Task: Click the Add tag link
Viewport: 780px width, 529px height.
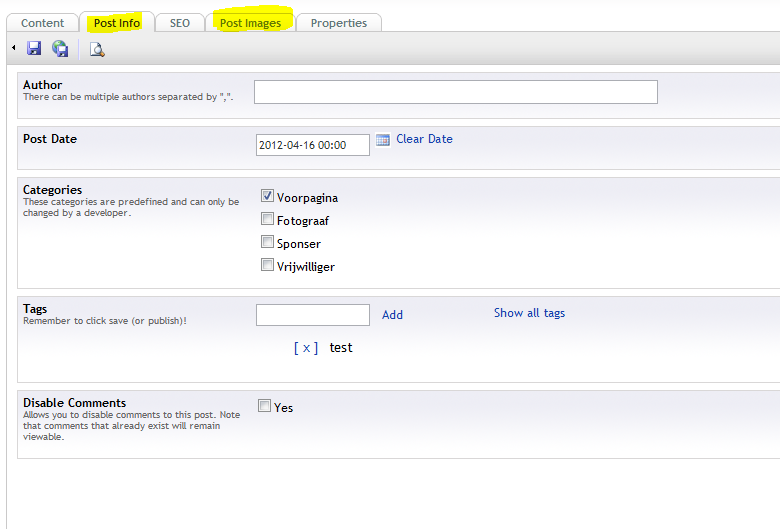Action: [x=392, y=315]
